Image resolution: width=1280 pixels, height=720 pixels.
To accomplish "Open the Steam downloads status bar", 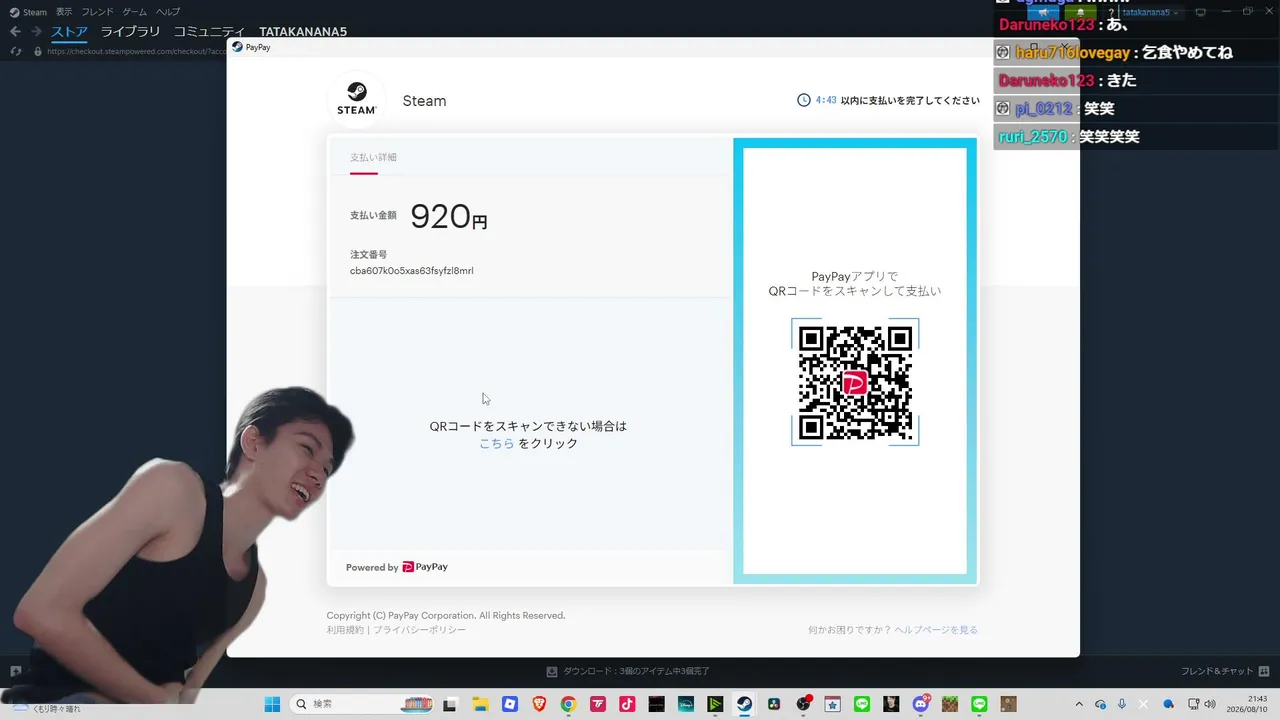I will click(x=628, y=671).
